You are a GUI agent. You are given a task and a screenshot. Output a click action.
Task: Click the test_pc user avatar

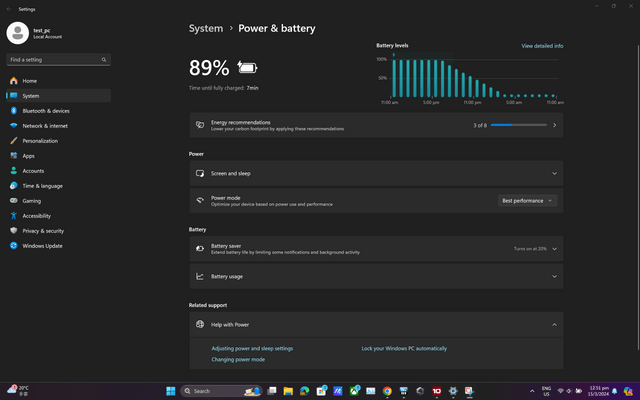(x=18, y=33)
